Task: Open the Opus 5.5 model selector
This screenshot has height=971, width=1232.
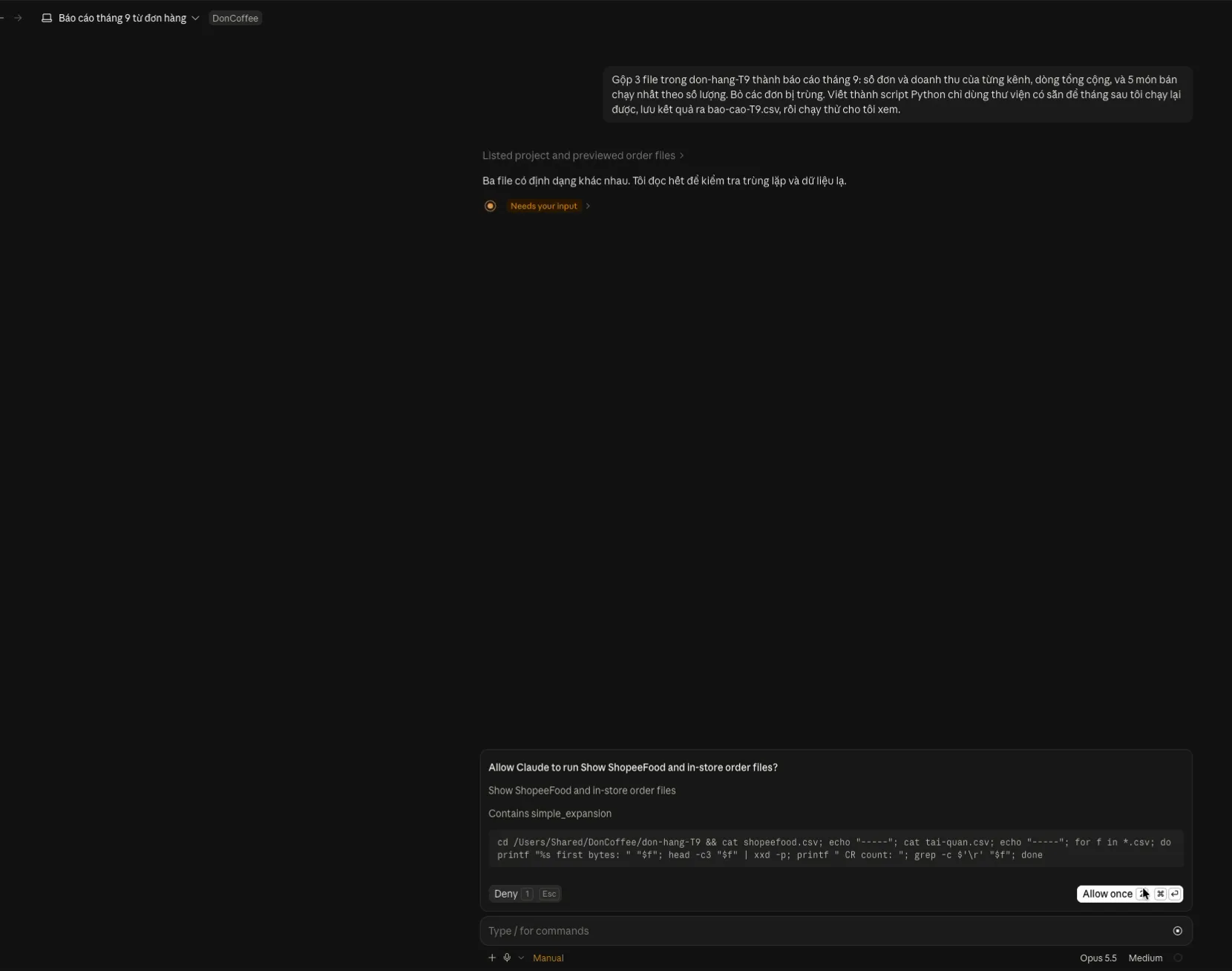Action: (x=1098, y=958)
